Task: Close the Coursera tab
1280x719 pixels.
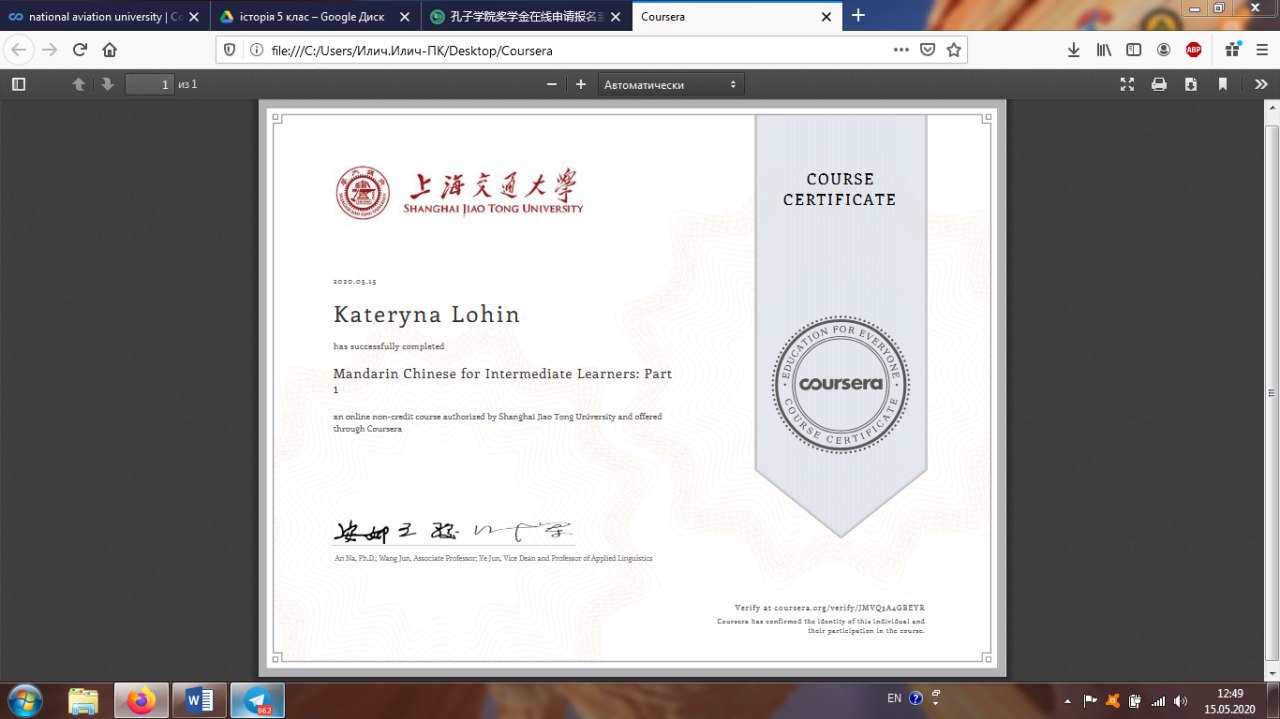Action: [826, 16]
